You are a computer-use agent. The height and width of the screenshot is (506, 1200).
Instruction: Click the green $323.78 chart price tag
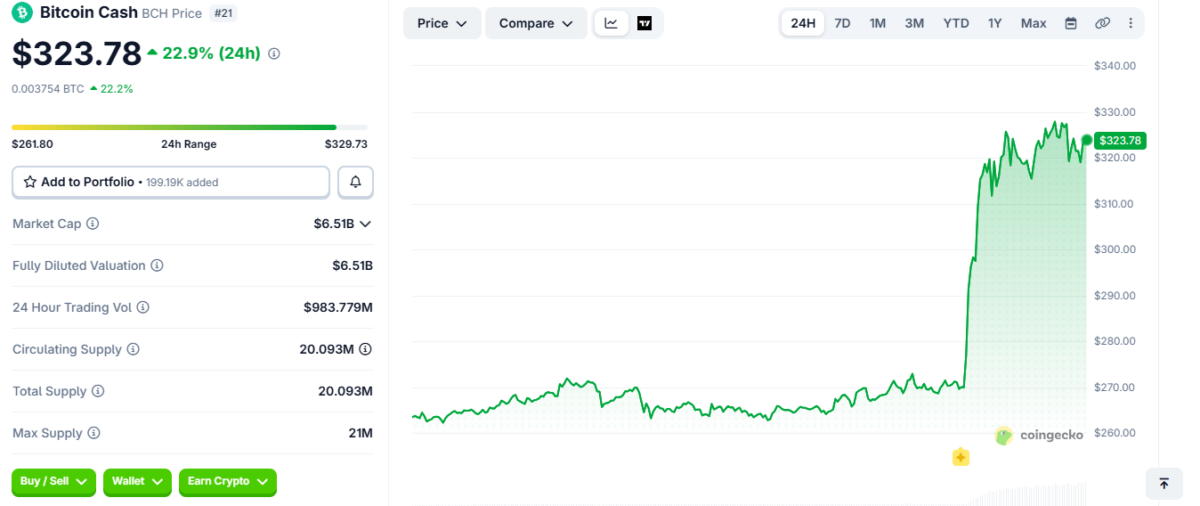point(1120,140)
